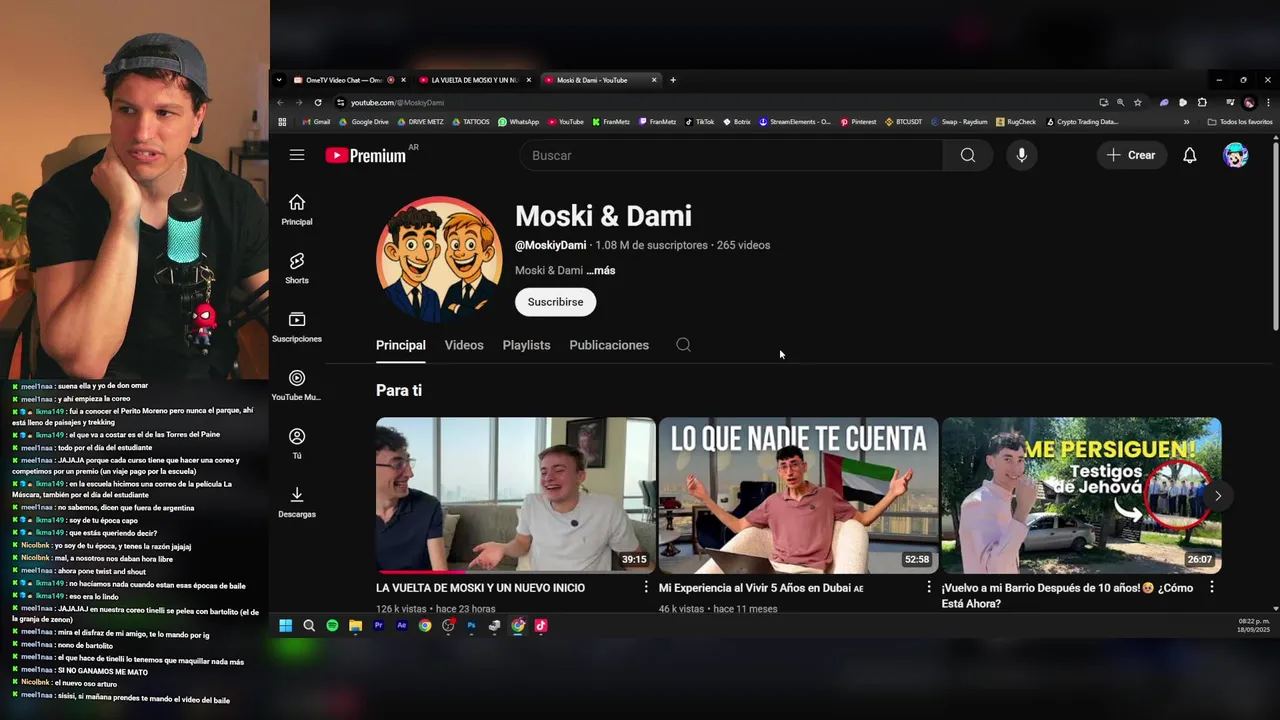Open the Pinterest bookmark
The width and height of the screenshot is (1280, 720).
point(858,122)
